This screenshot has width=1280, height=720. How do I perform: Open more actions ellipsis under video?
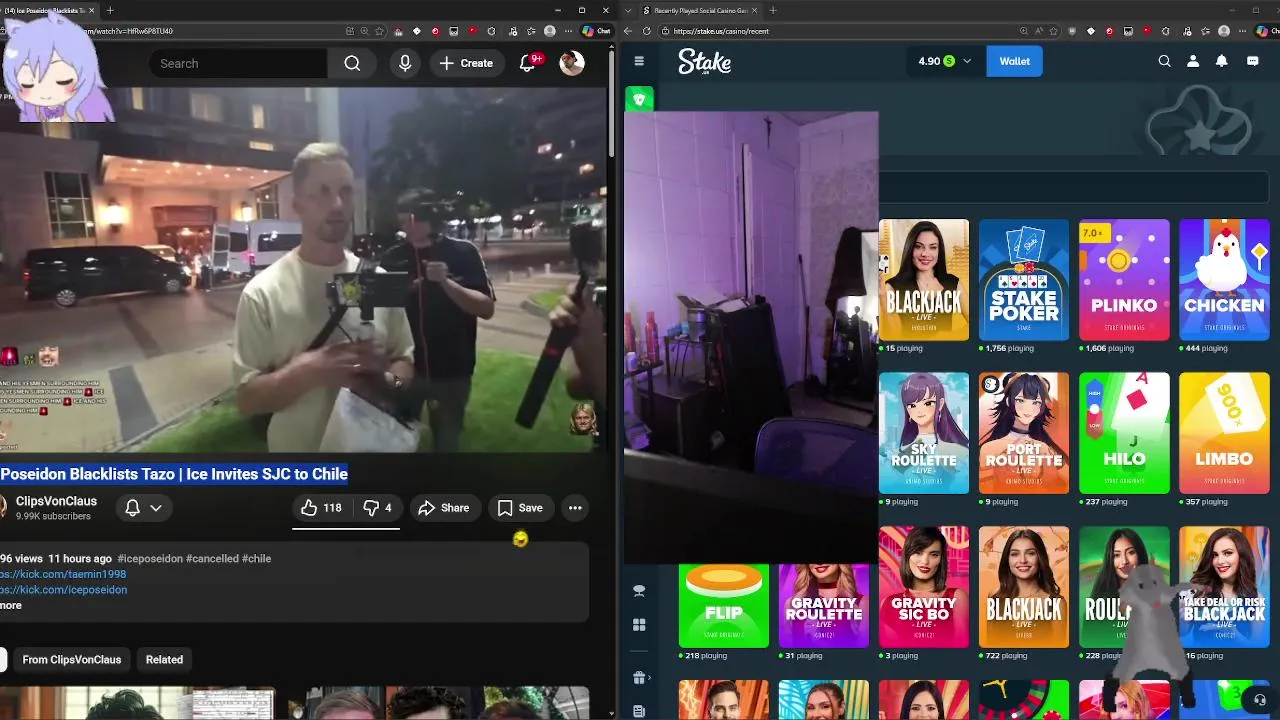pos(575,508)
